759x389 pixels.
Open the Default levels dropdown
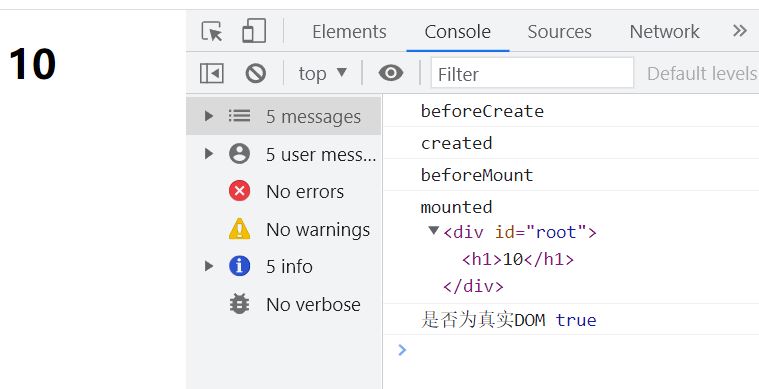(x=702, y=74)
